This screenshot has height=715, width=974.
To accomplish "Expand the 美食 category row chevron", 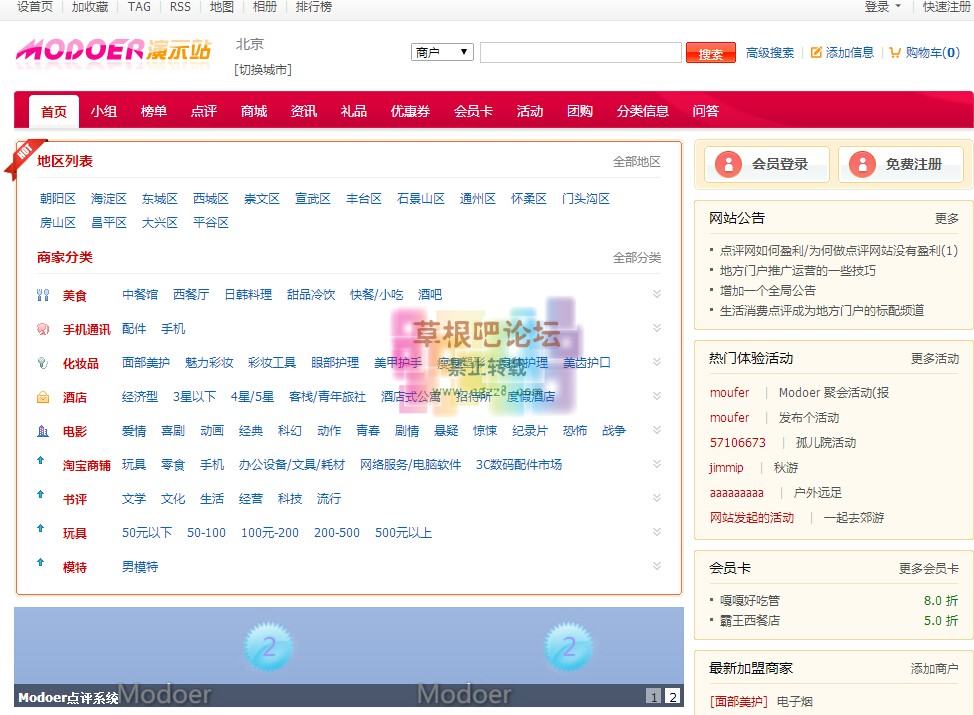I will [657, 294].
